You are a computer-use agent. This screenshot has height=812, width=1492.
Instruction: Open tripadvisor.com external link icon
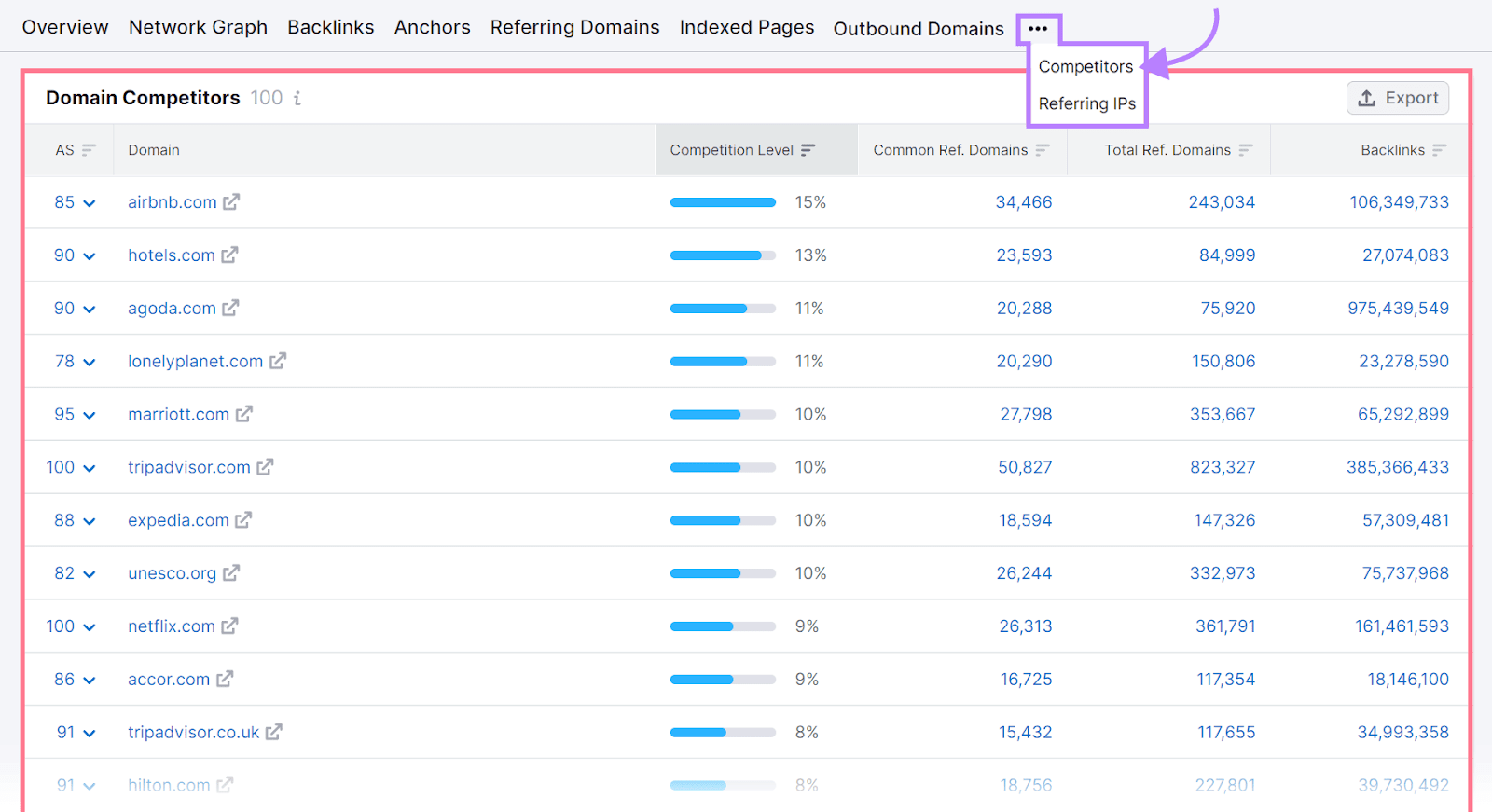click(265, 467)
